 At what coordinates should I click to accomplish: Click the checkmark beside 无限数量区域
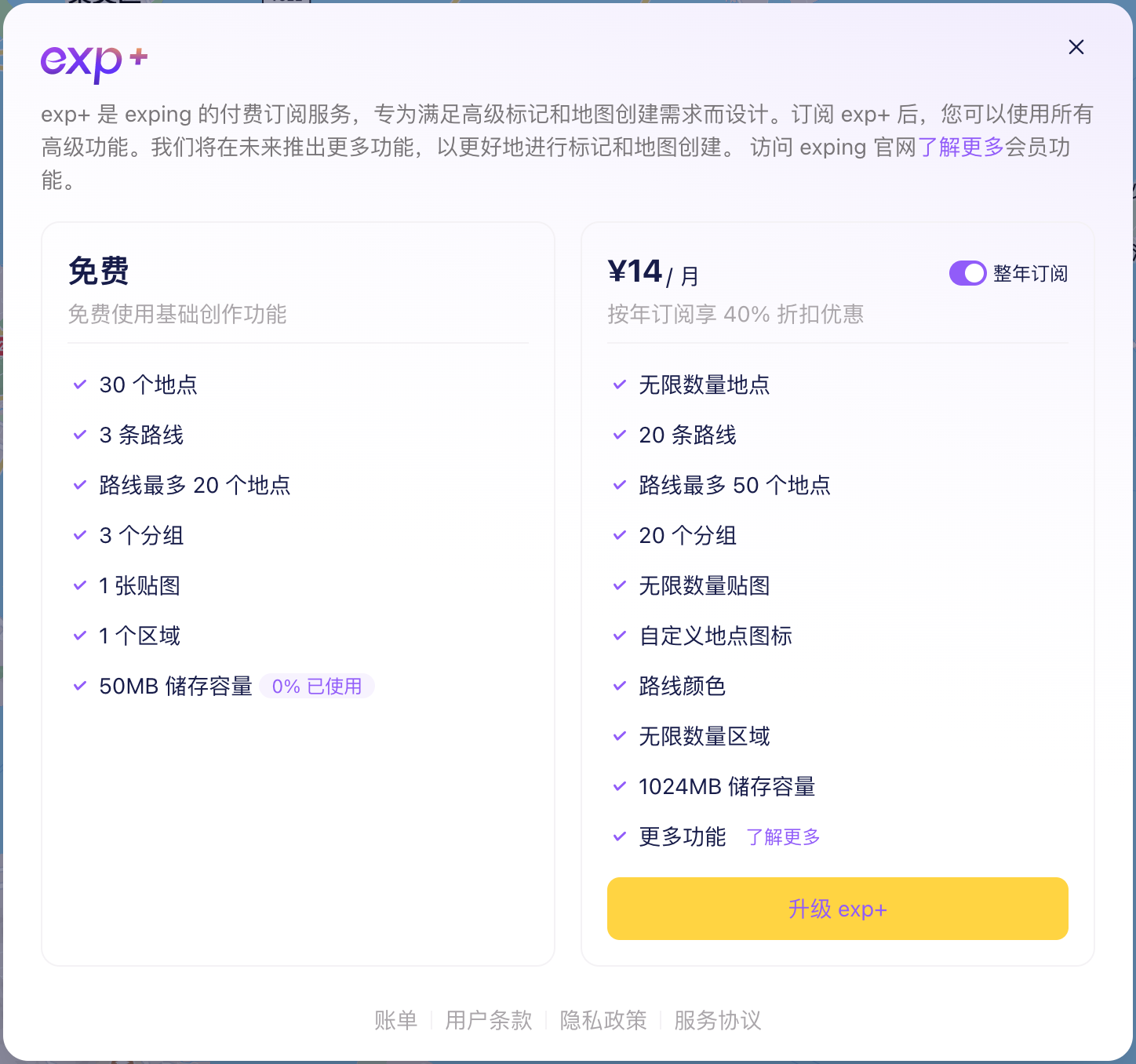pyautogui.click(x=619, y=736)
